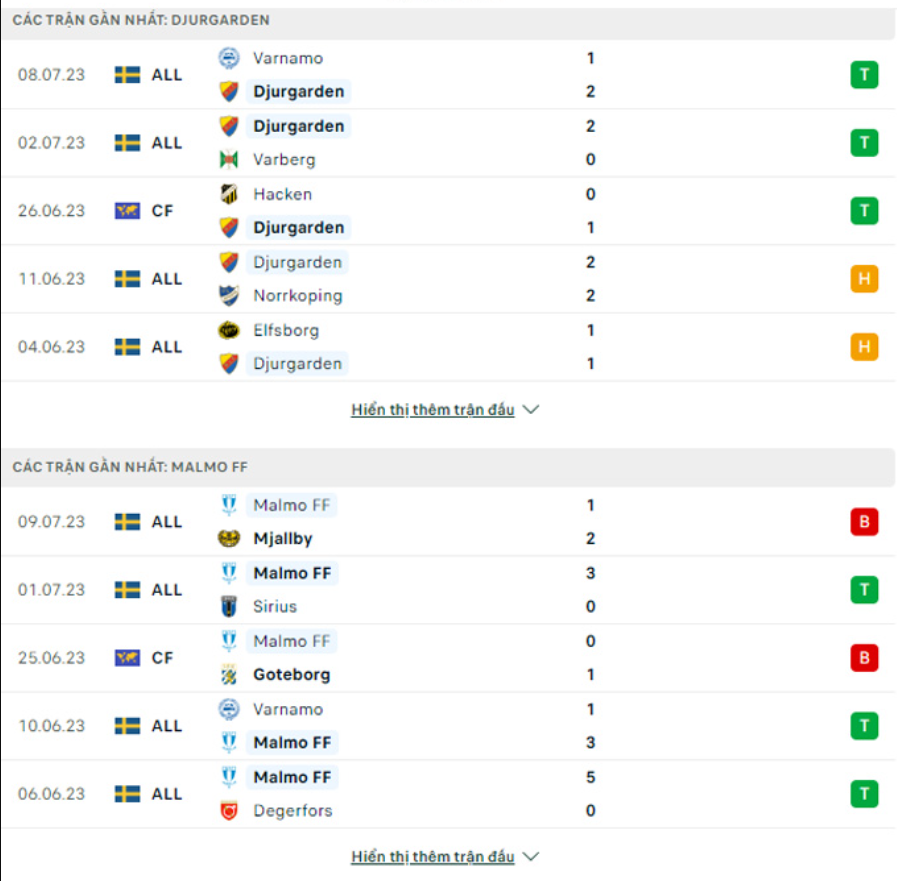Viewport: 897px width, 881px height.
Task: Open the CÁC TRẬN GẦN NHẤT: DJURGARDEN header
Action: 140,19
